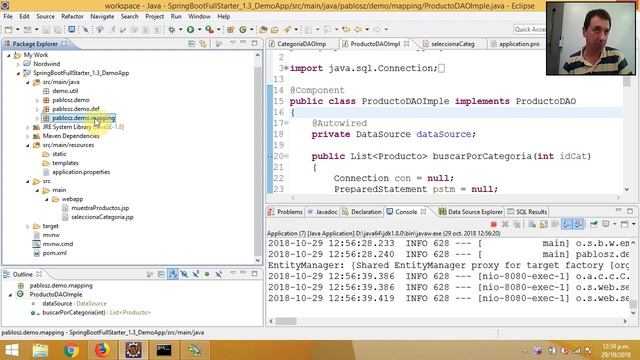Click the Last Edit Location toolbar icon
Screen dimensions: 640x360
tap(346, 29)
